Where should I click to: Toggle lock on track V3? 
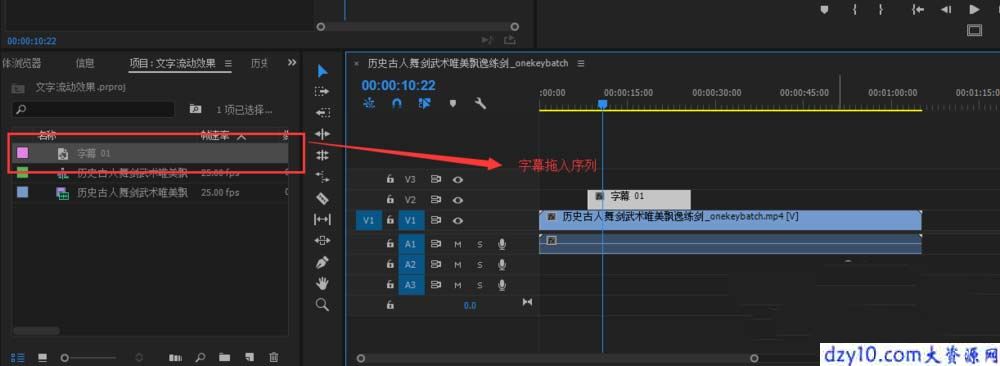[390, 180]
